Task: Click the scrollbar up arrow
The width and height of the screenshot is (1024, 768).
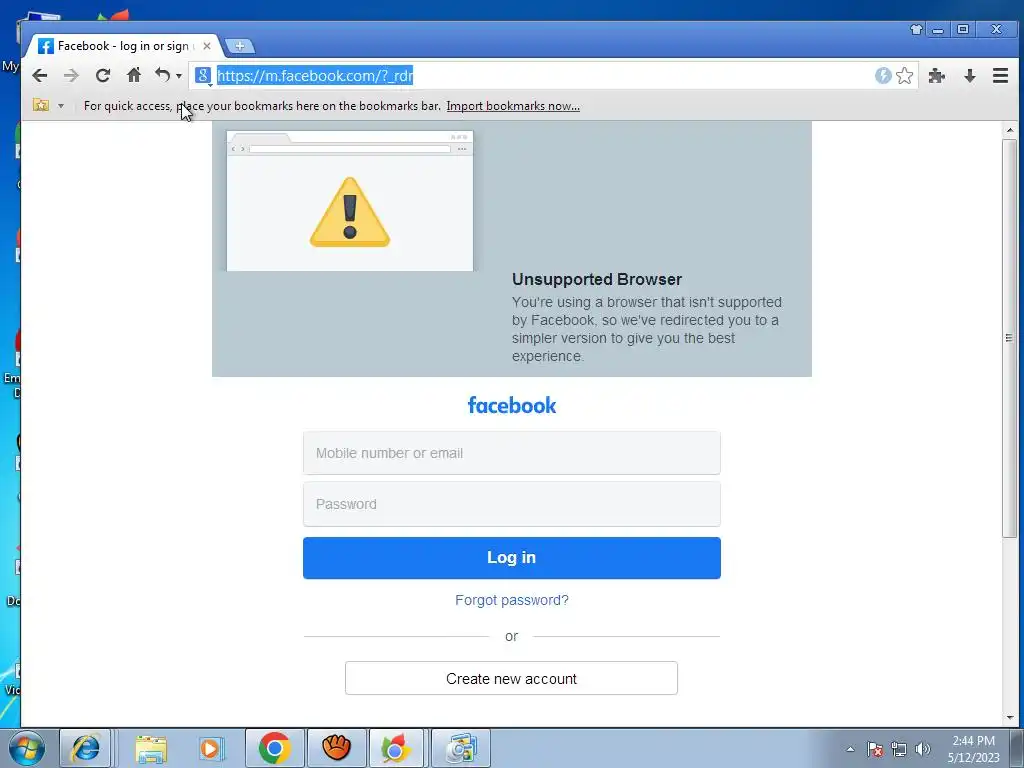Action: pyautogui.click(x=1010, y=130)
